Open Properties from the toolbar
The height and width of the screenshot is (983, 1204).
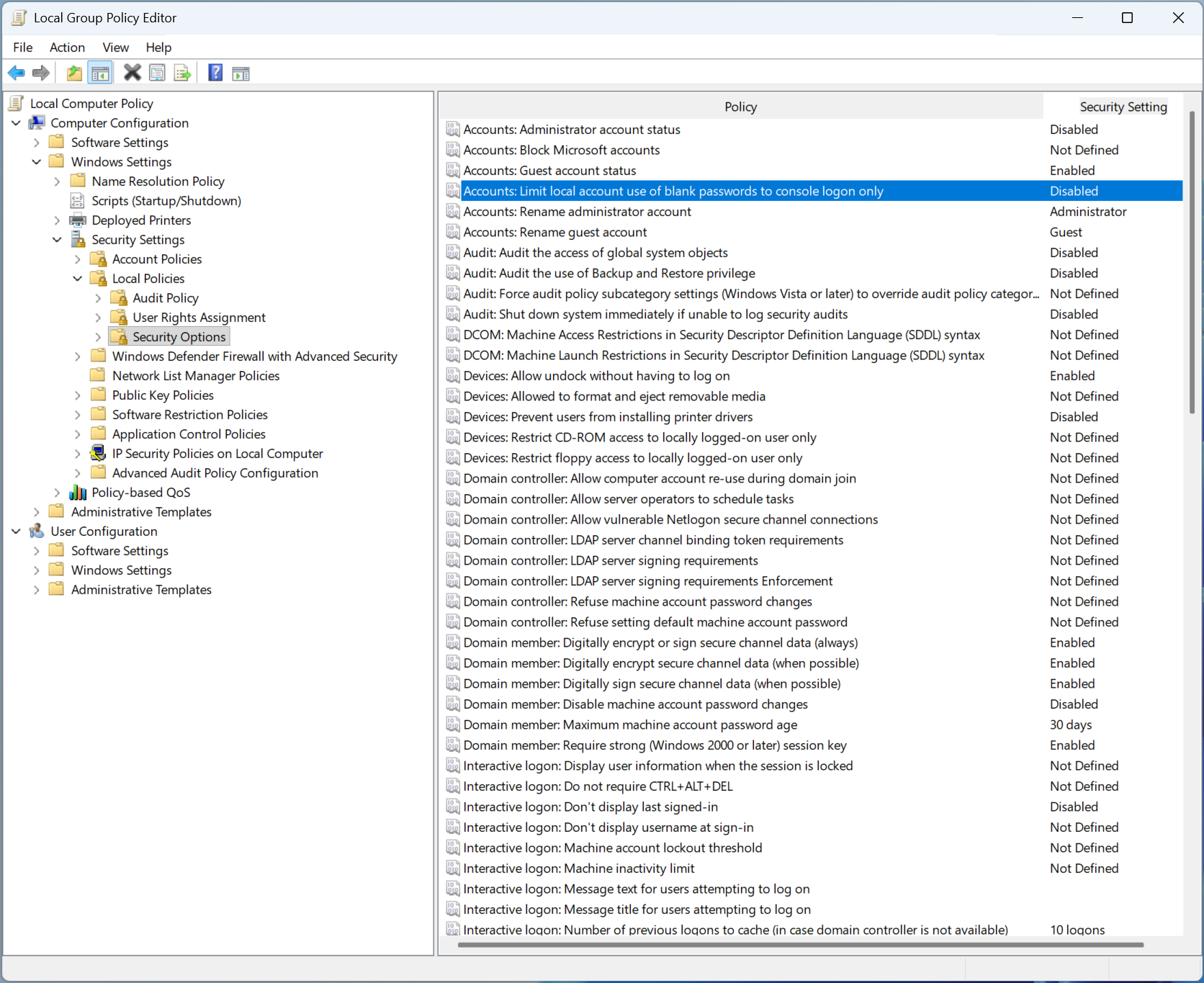[157, 73]
